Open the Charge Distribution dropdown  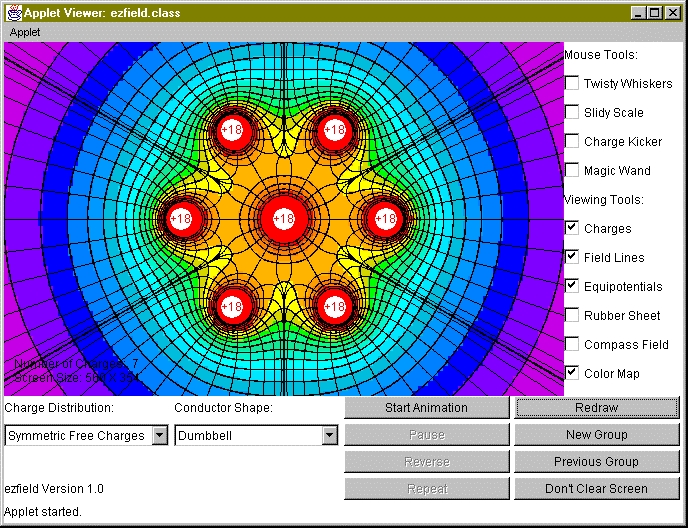[x=159, y=436]
